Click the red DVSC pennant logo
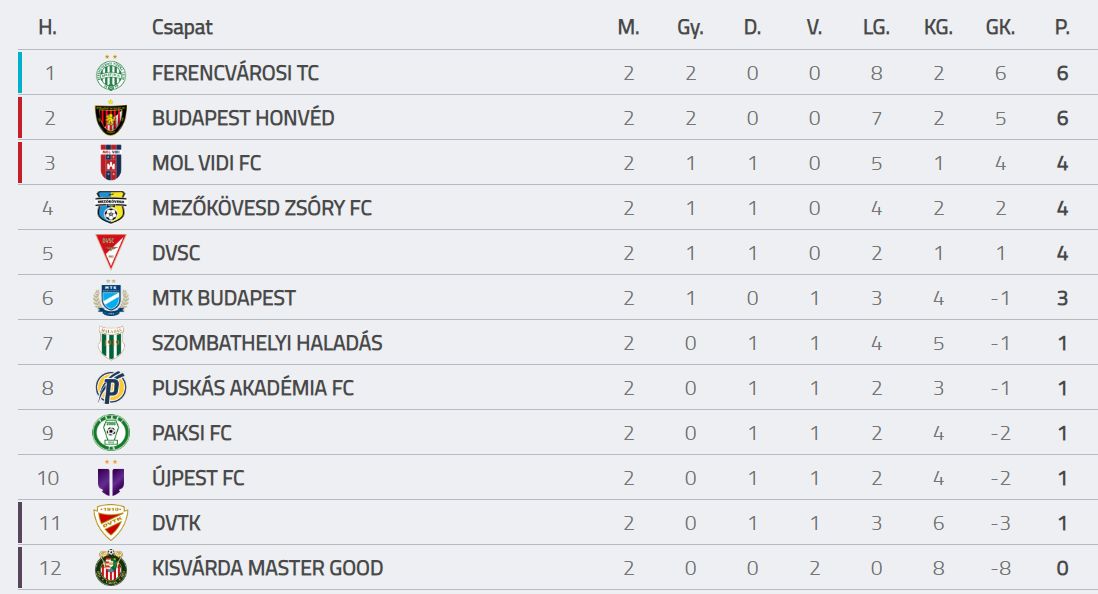This screenshot has width=1098, height=594. click(111, 252)
